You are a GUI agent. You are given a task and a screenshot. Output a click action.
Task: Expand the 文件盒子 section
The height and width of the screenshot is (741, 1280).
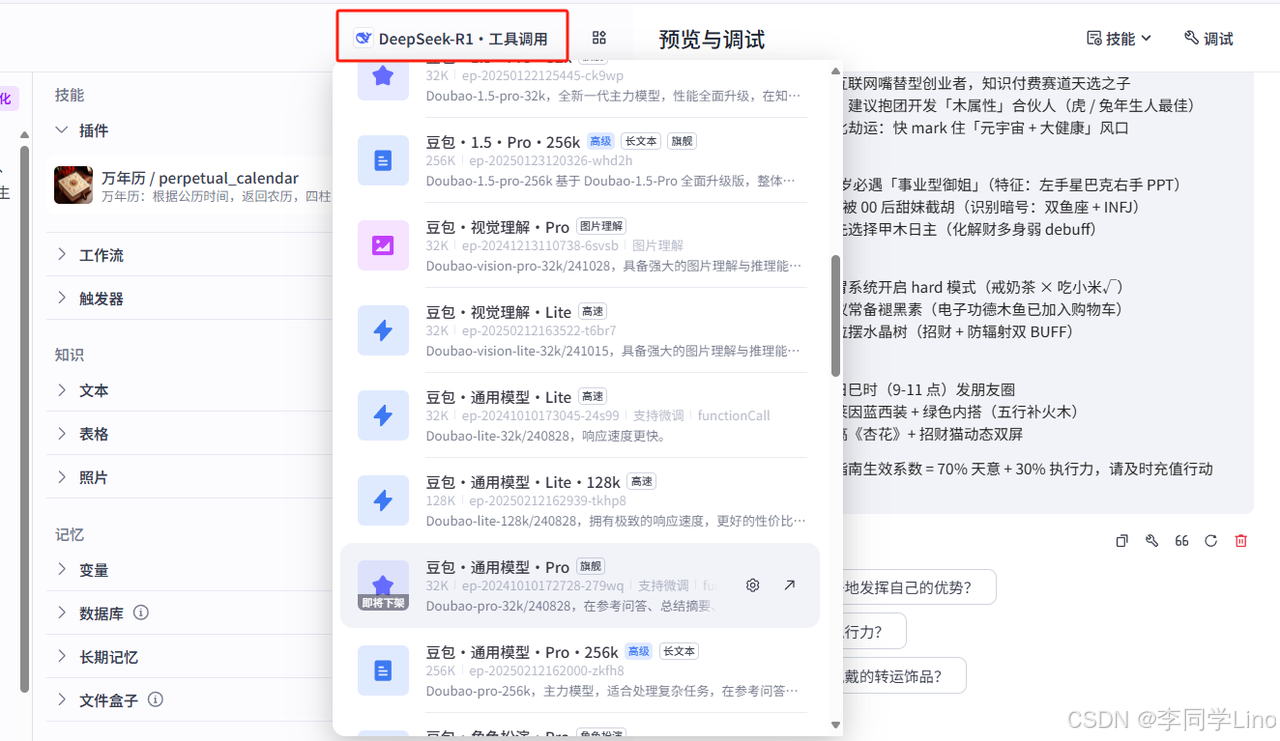click(62, 700)
